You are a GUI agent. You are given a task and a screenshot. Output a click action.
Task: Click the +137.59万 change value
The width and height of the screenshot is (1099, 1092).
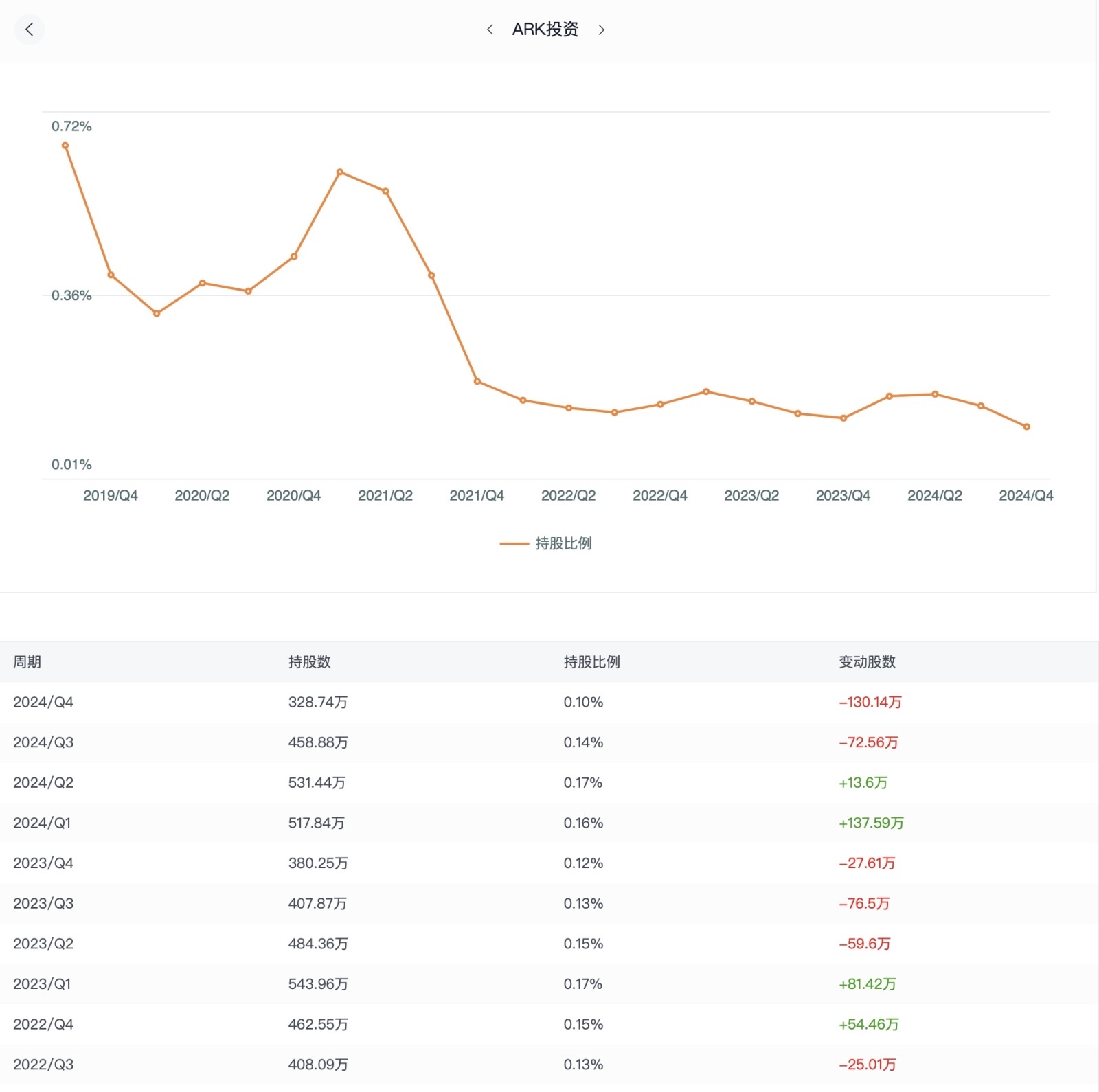click(x=871, y=823)
